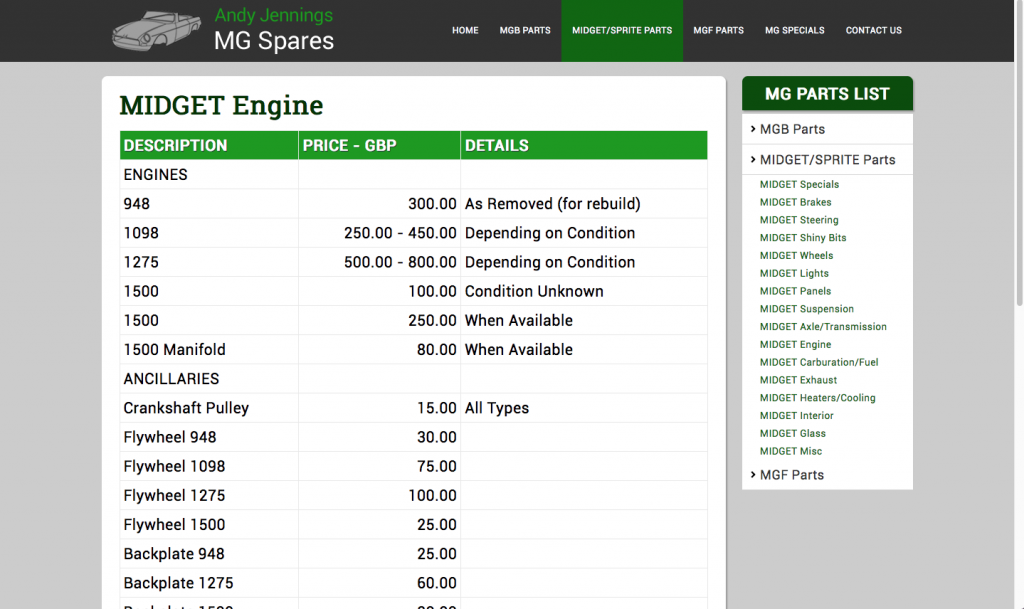Open the MIDGET Axle/Transmission sidebar link

click(823, 326)
